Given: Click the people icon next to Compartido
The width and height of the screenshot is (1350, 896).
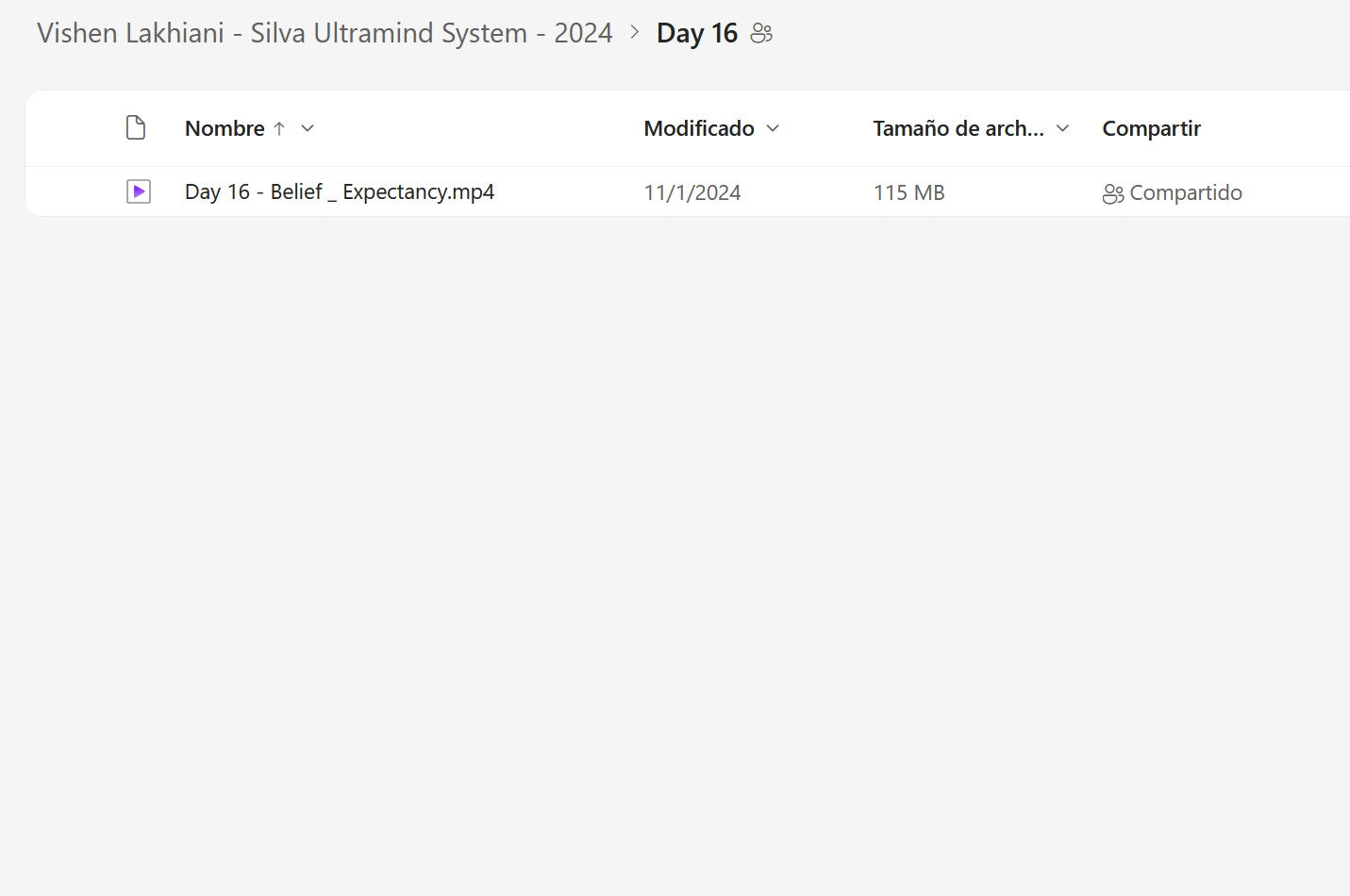Looking at the screenshot, I should [1113, 194].
